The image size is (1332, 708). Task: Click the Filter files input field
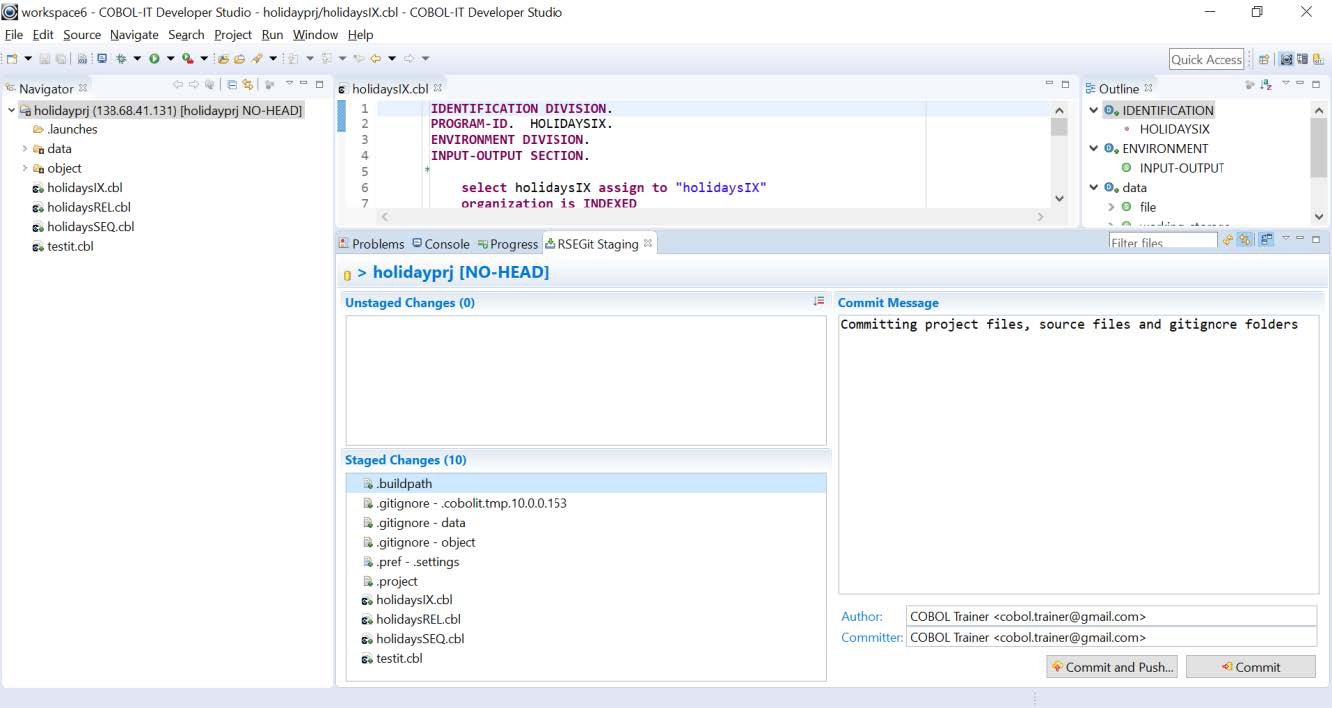click(x=1163, y=243)
